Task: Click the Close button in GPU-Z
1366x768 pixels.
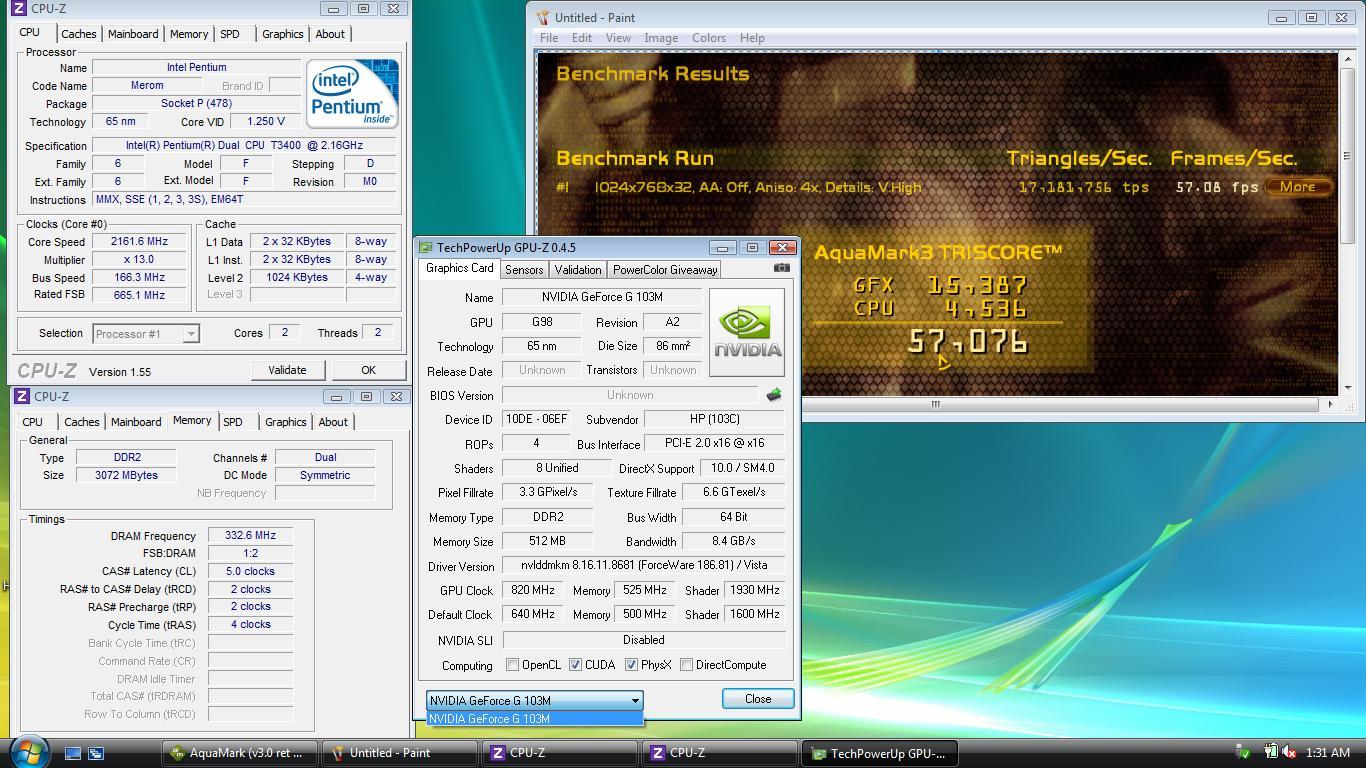Action: point(758,699)
